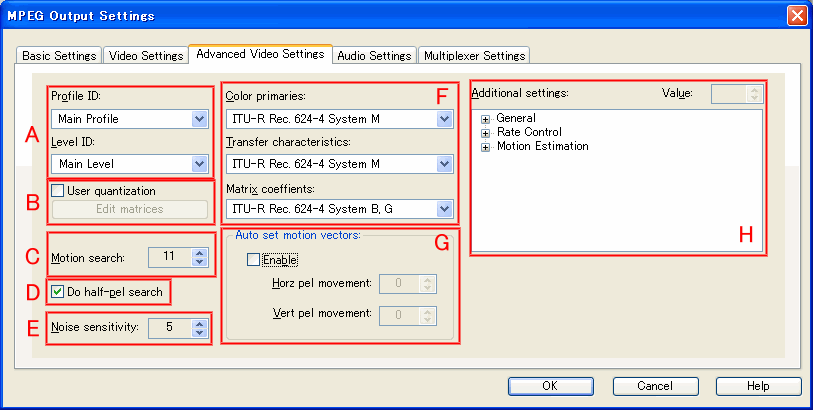Switch to the Basic Settings tab
The height and width of the screenshot is (410, 813).
point(59,56)
